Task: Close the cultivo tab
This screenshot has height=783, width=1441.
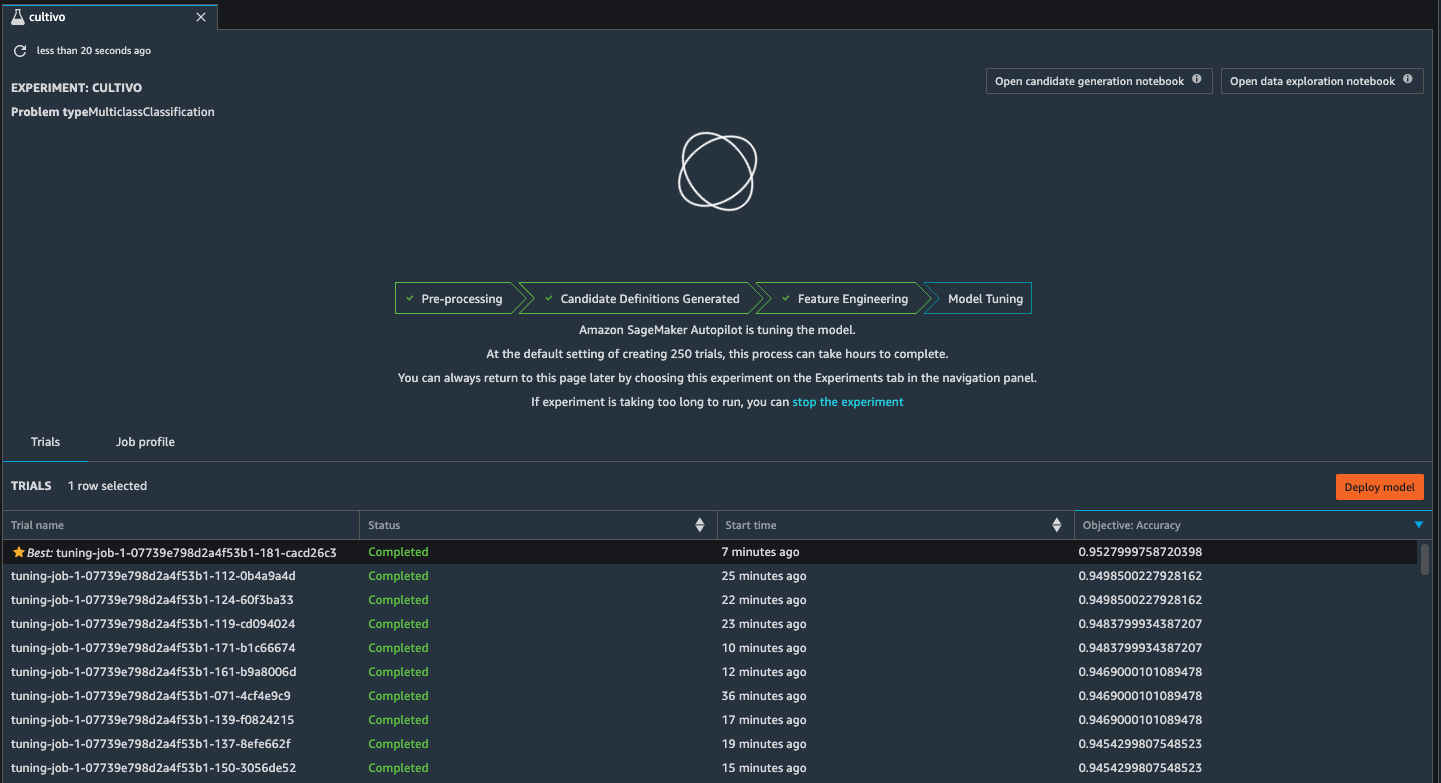Action: [201, 17]
